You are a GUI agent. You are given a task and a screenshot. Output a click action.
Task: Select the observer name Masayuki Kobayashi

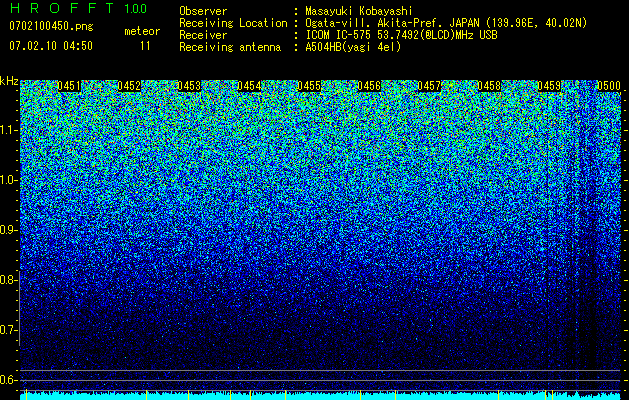(x=359, y=11)
